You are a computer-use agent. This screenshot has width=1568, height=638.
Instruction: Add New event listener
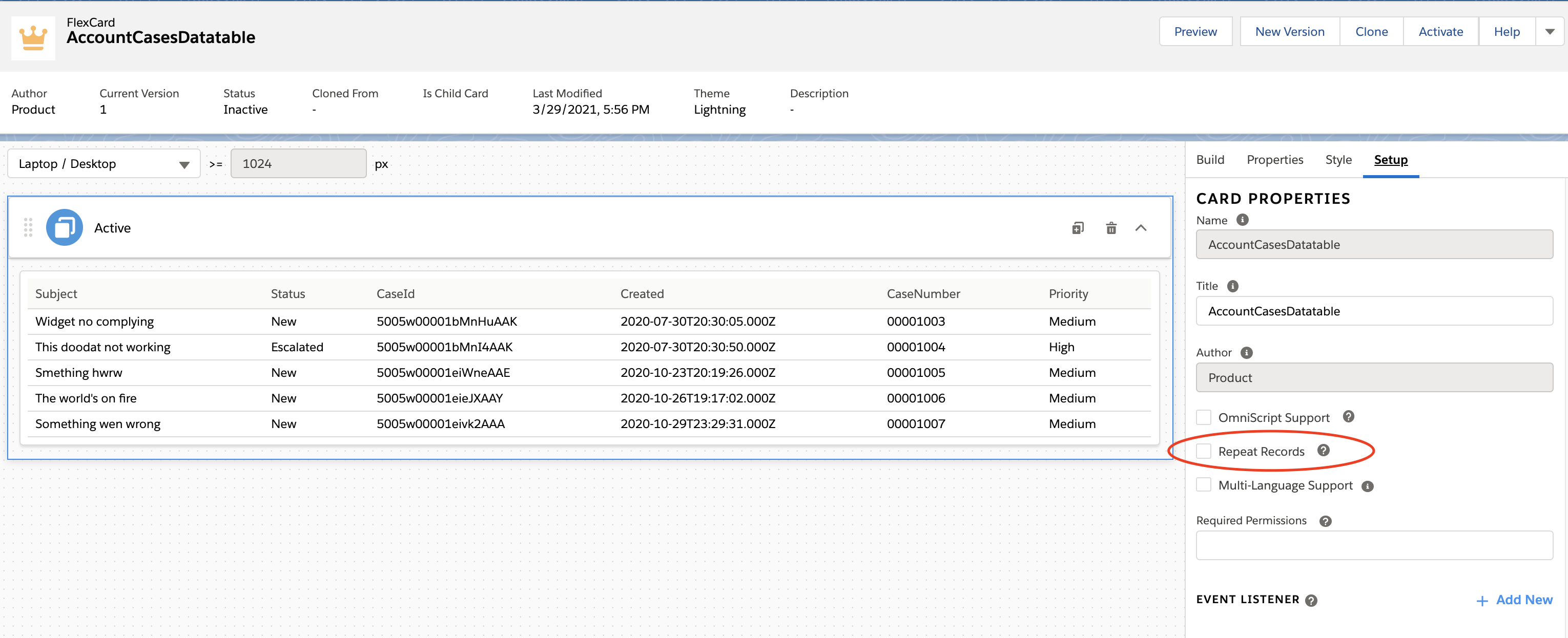pos(1514,600)
